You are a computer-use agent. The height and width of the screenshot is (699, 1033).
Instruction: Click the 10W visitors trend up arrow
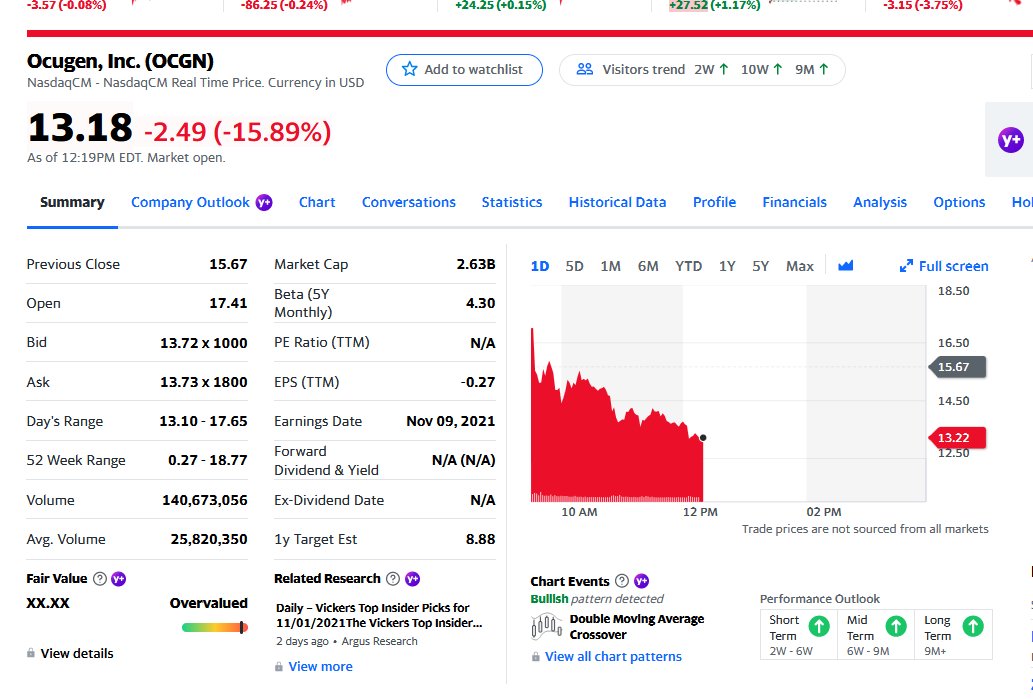click(778, 69)
